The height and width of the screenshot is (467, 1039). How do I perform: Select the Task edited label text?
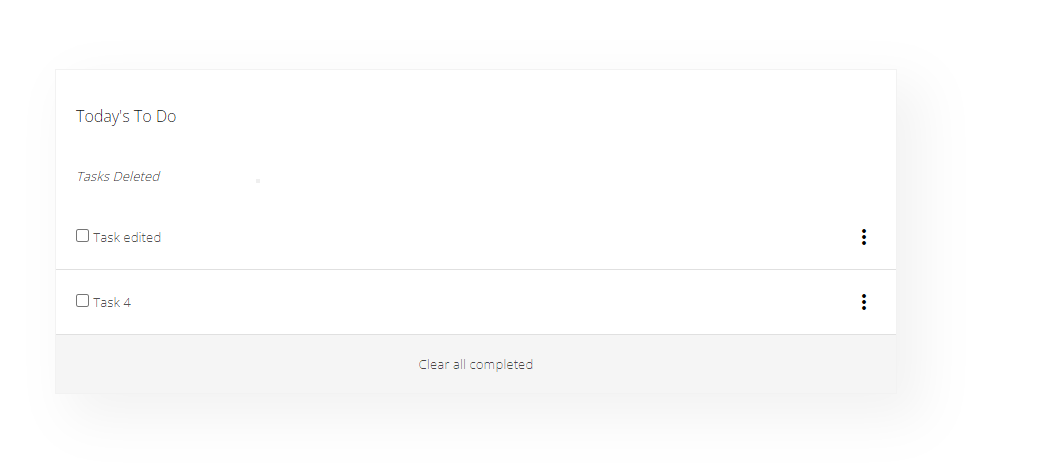click(x=127, y=238)
